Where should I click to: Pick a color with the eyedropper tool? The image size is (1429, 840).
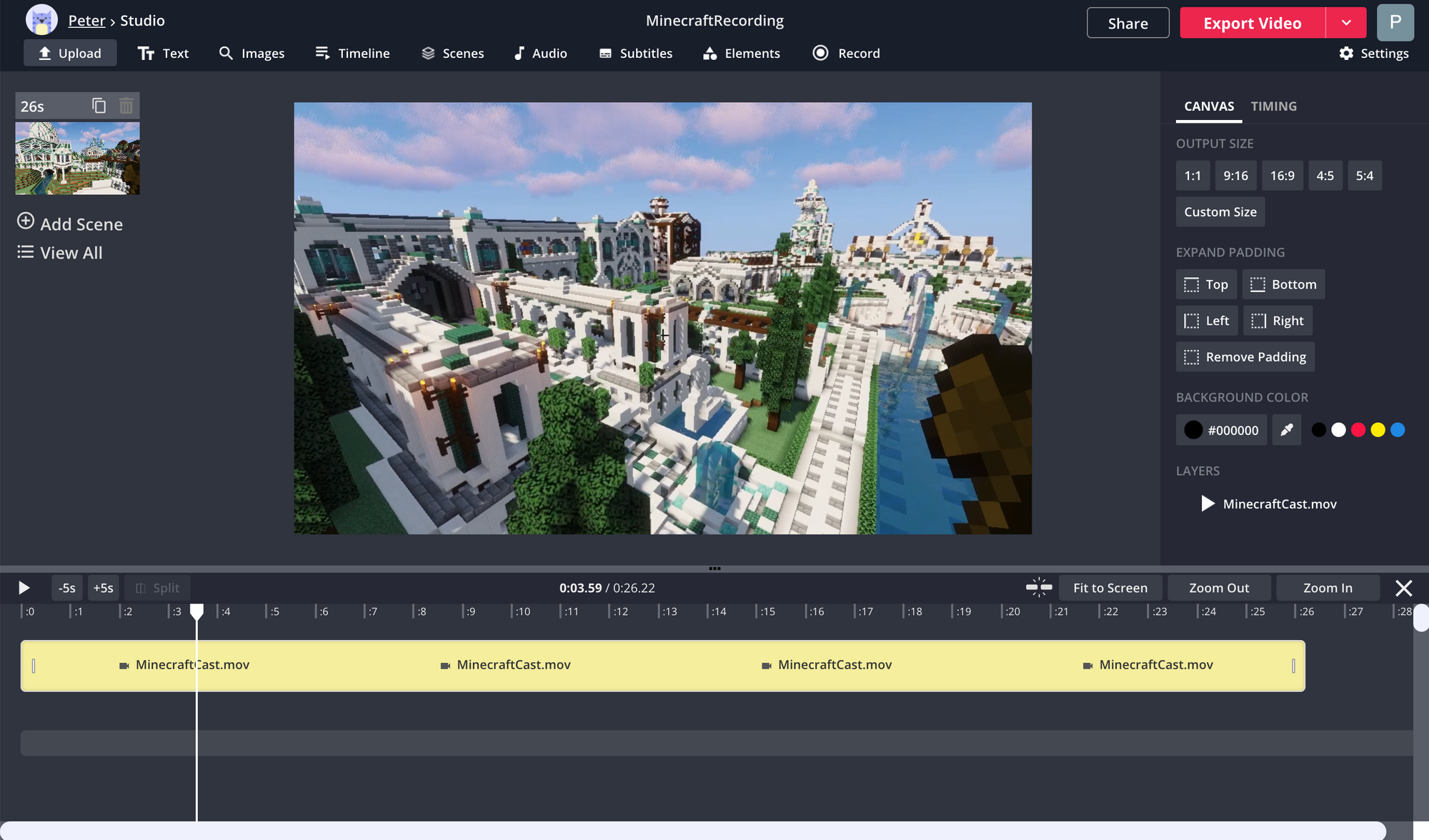click(x=1286, y=430)
